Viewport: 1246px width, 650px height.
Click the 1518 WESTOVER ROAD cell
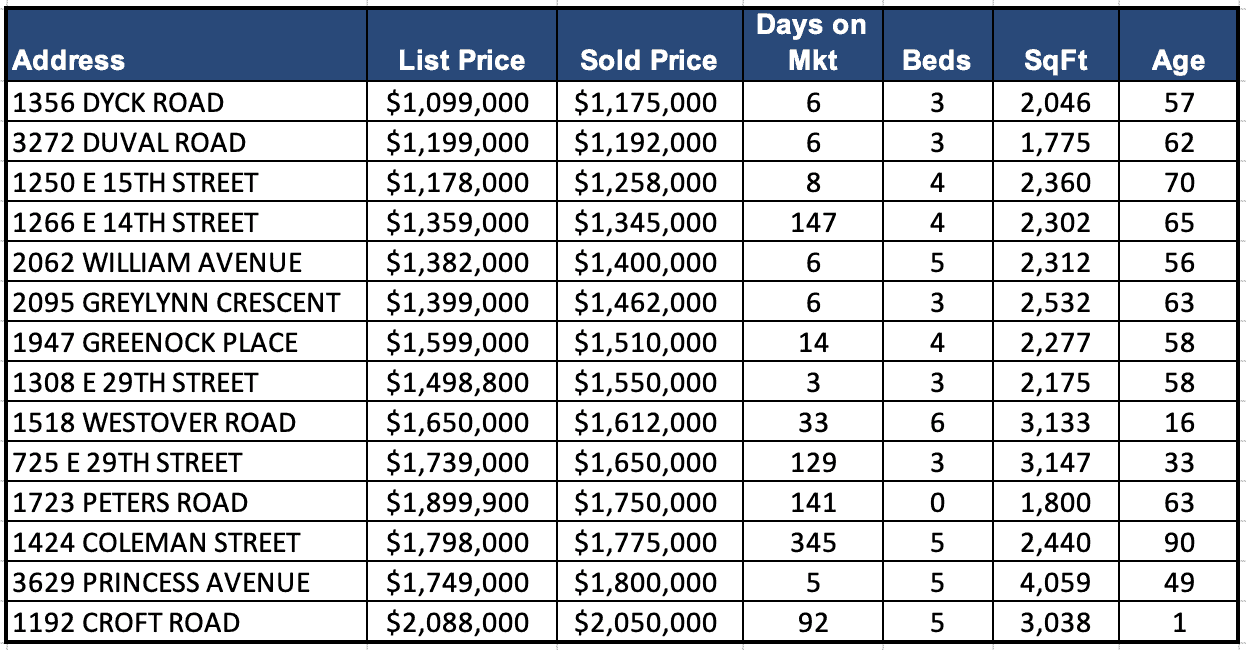[154, 422]
